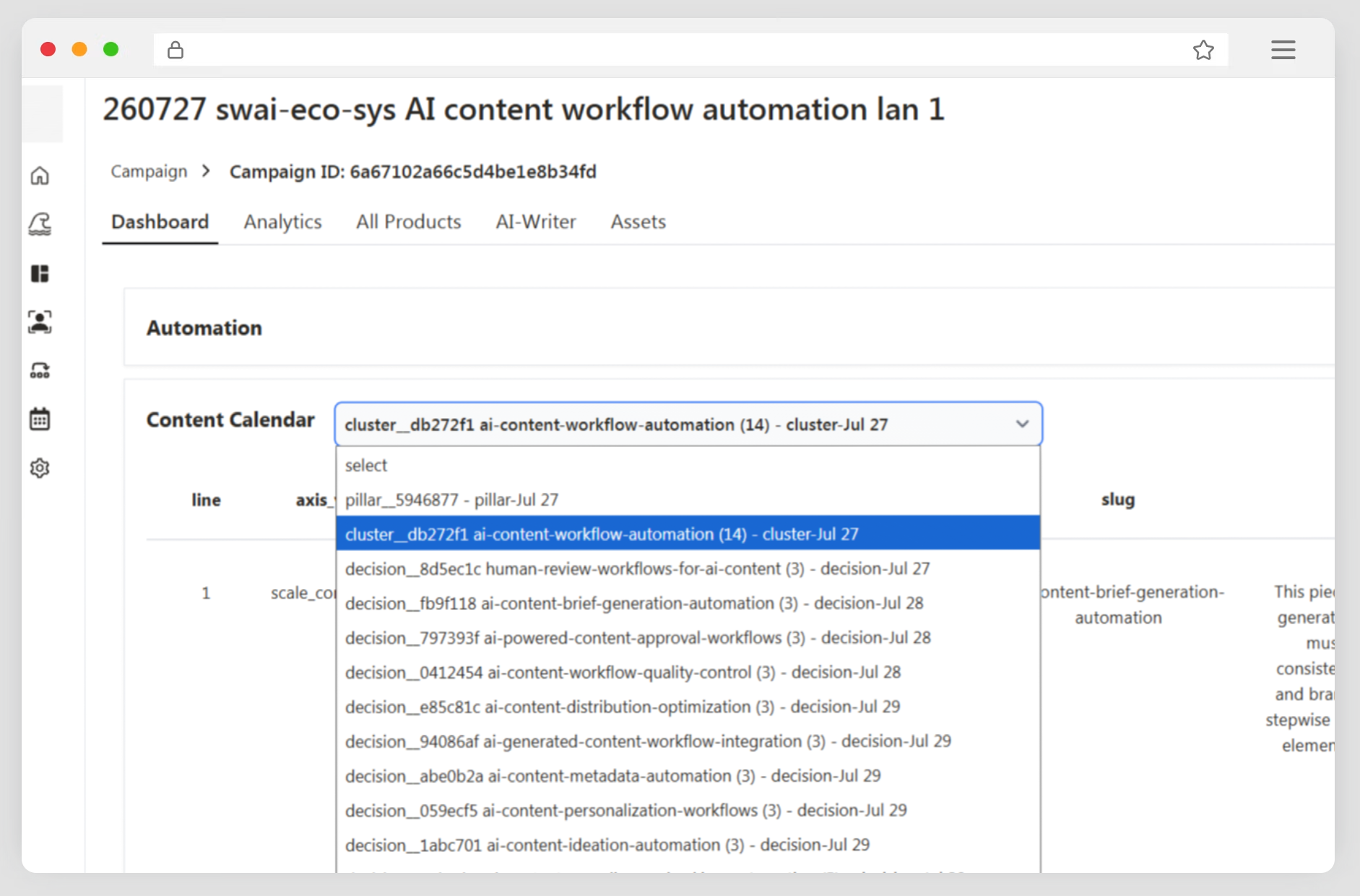Select decision__abe0b2a content-metadata-automation option

pos(688,775)
